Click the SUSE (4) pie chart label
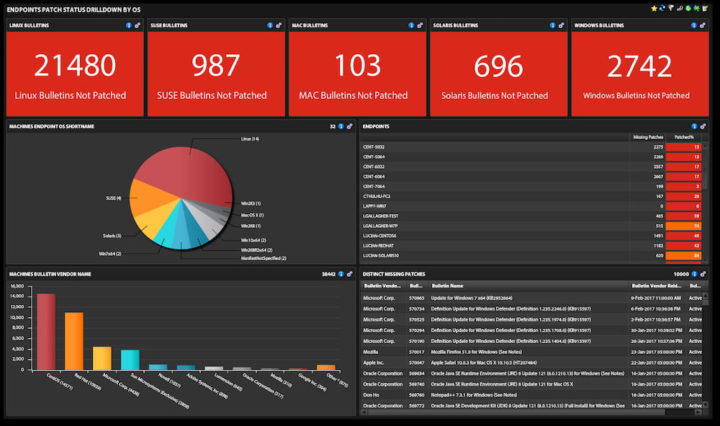 coord(113,198)
